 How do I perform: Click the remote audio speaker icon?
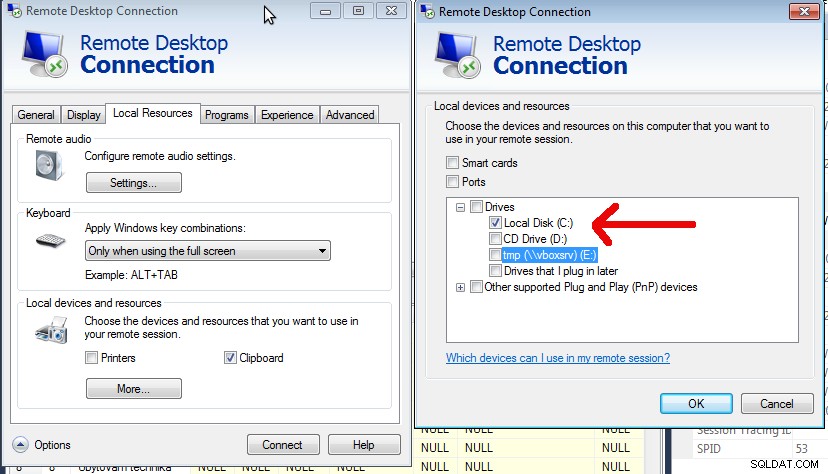click(x=50, y=165)
